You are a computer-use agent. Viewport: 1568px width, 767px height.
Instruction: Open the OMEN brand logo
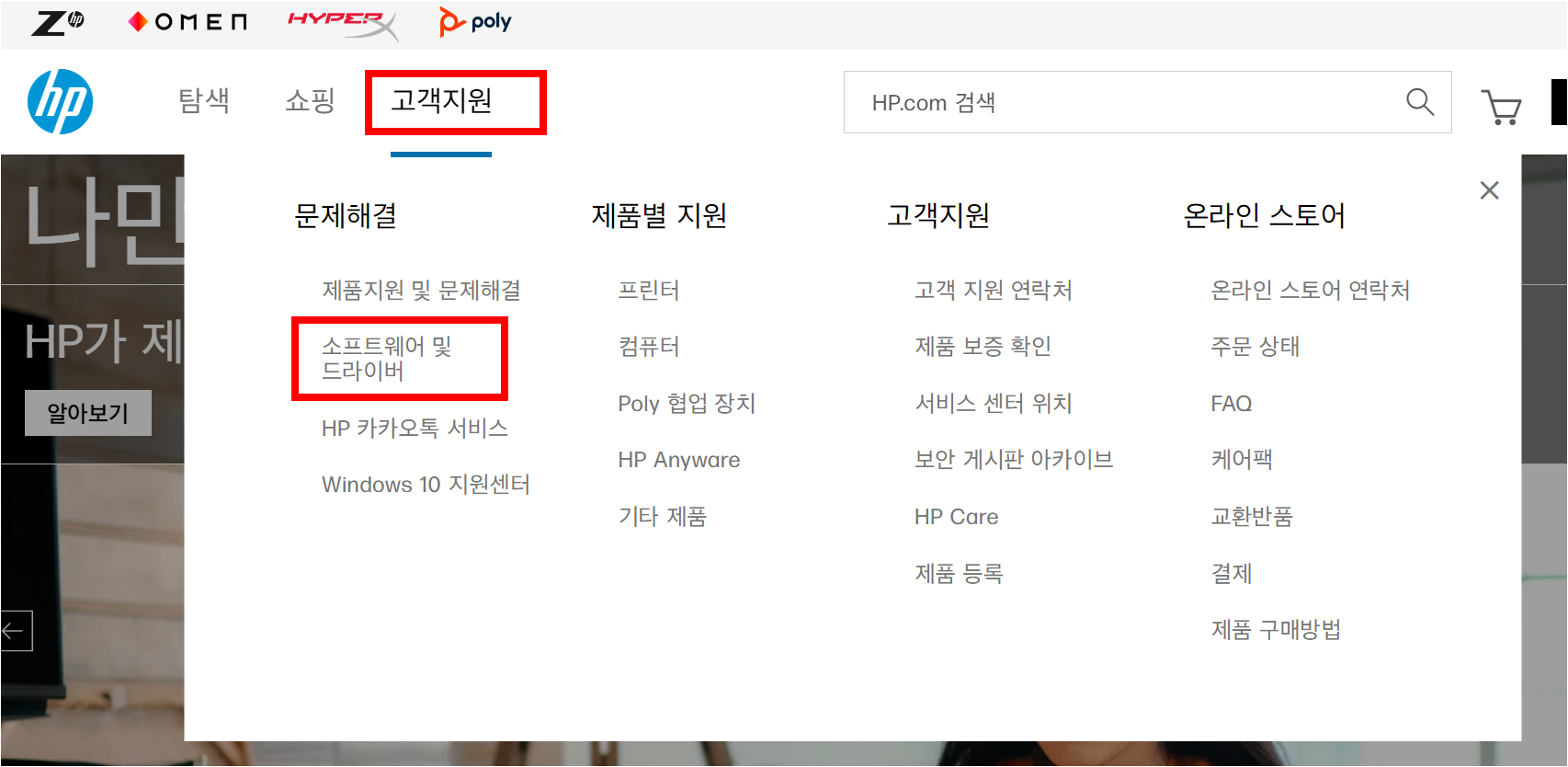tap(187, 22)
